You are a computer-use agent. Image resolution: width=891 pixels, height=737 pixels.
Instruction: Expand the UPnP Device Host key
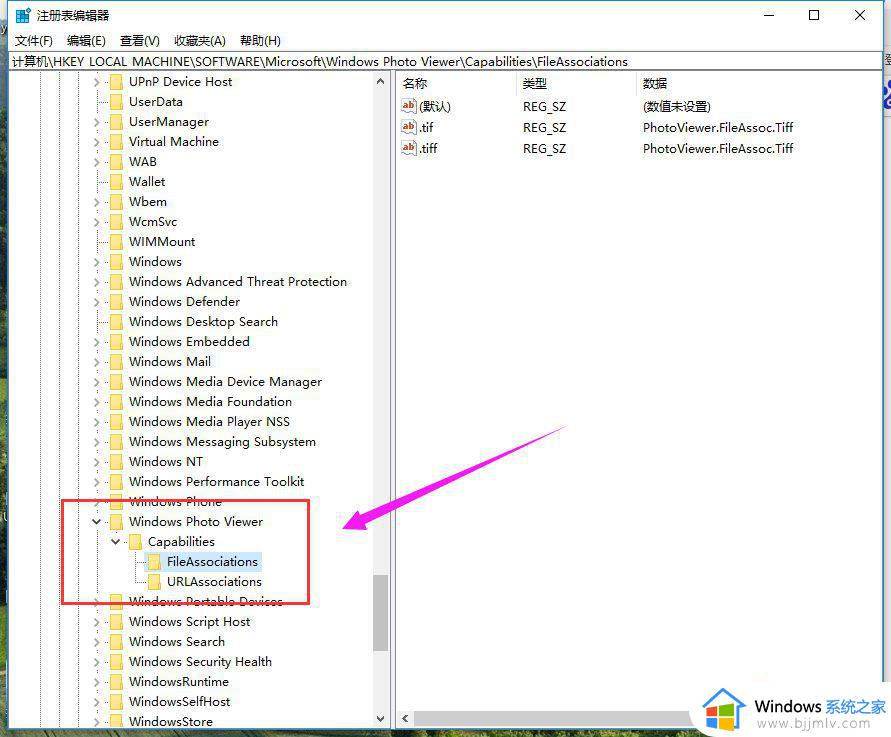pyautogui.click(x=97, y=82)
